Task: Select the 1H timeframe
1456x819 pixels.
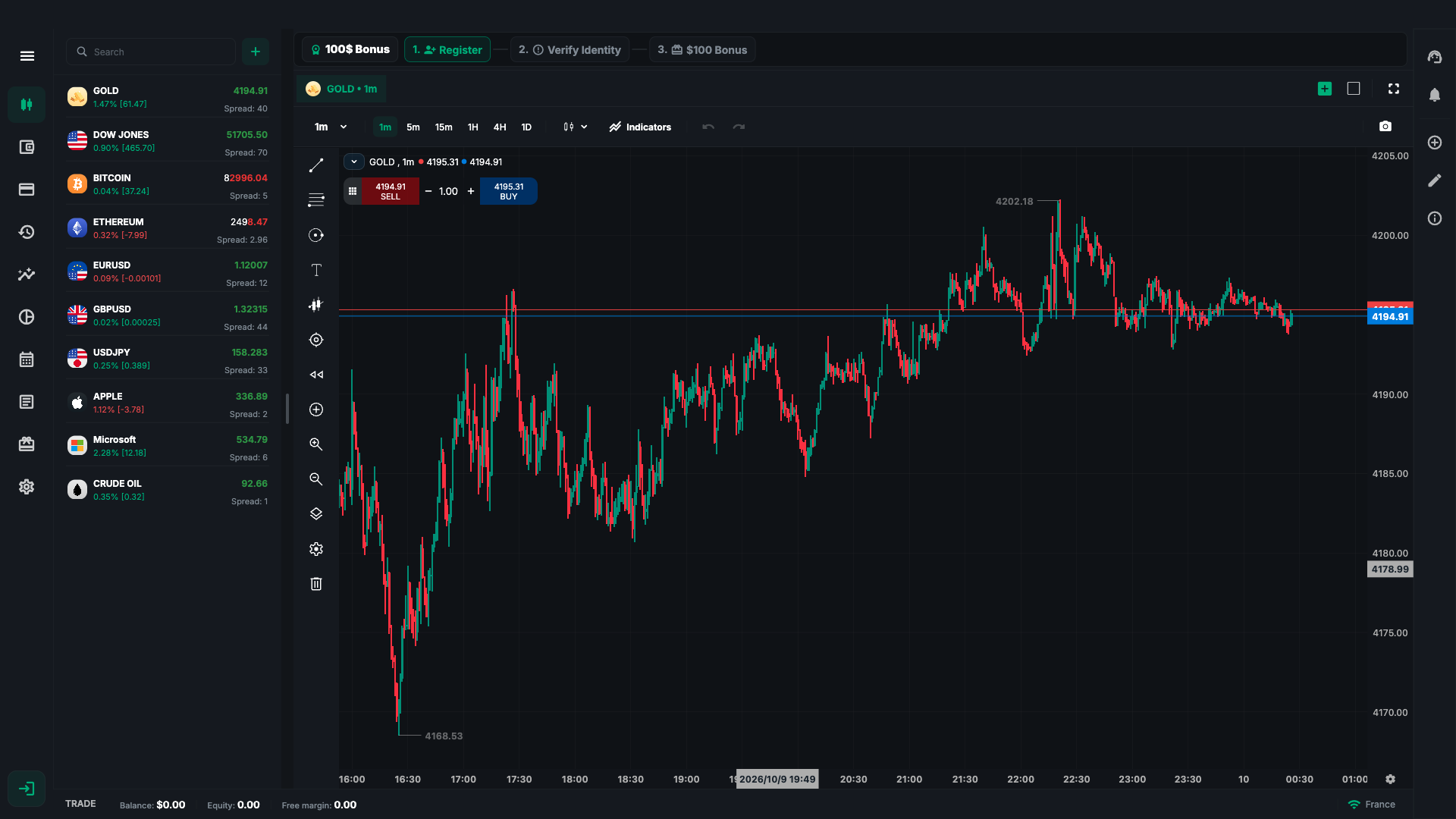Action: (x=473, y=127)
